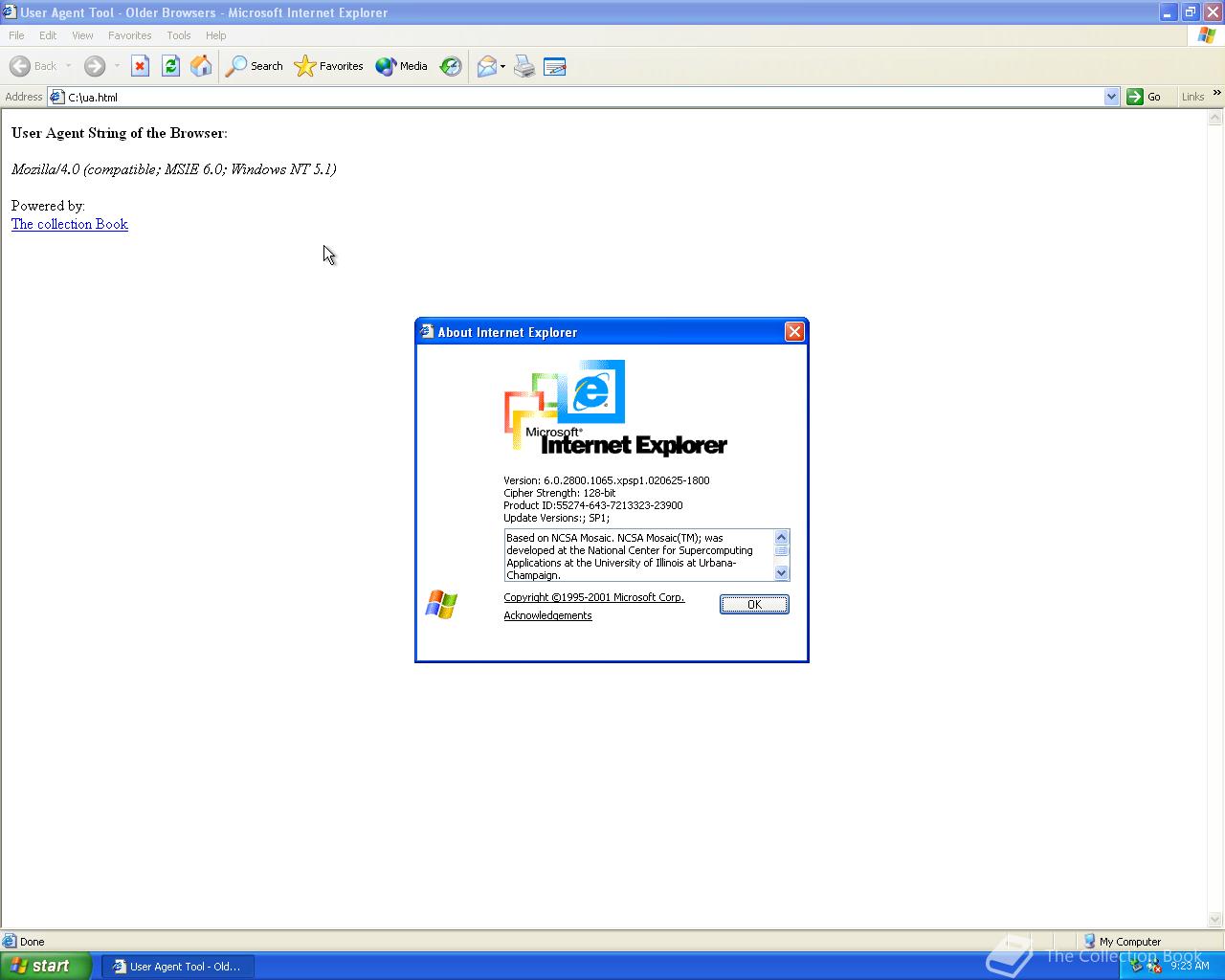Viewport: 1225px width, 980px height.
Task: Click the Internet Explorer logo in About dialog
Action: tap(615, 408)
